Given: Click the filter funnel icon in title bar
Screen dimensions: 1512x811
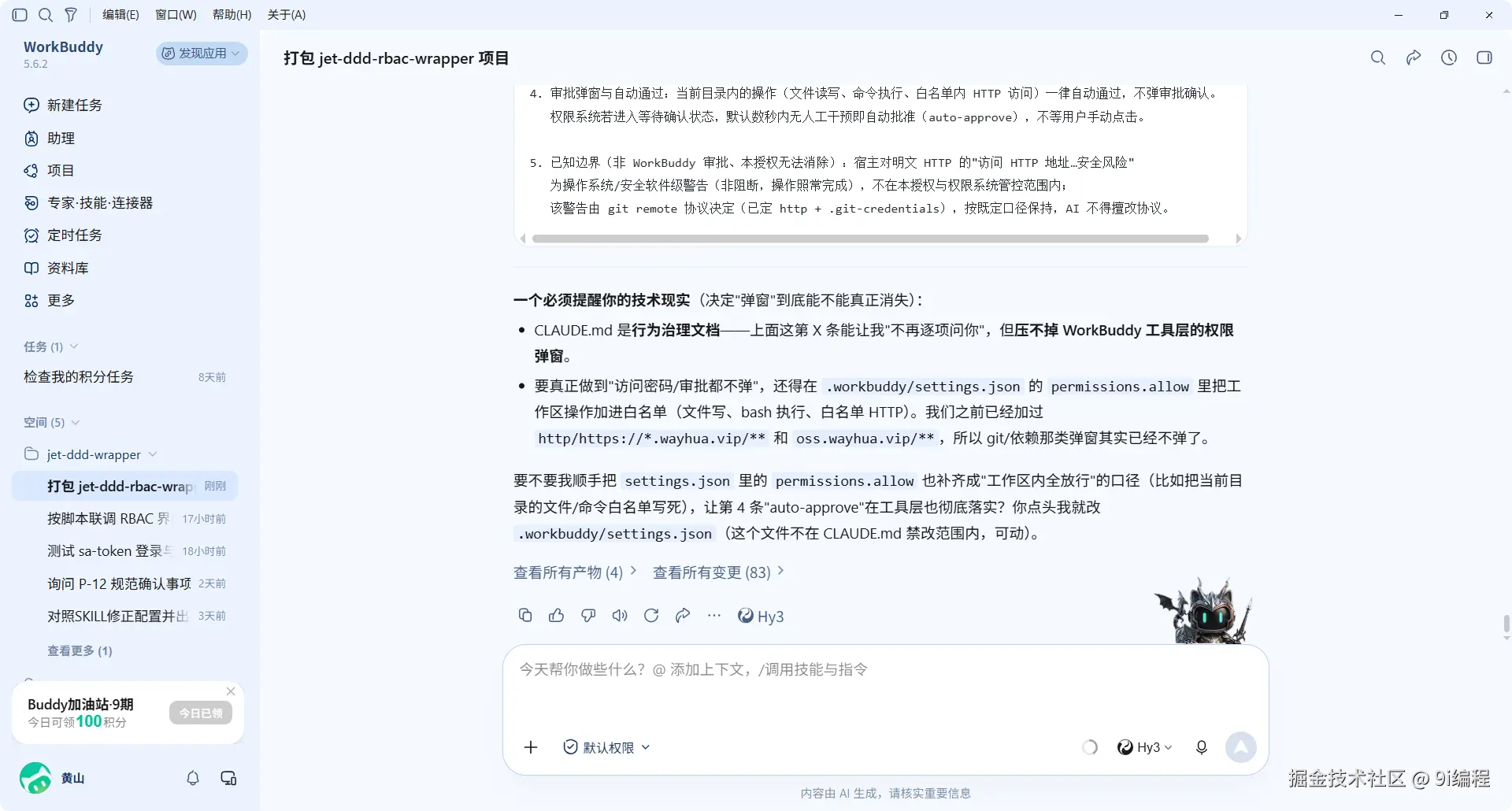Looking at the screenshot, I should tap(71, 14).
